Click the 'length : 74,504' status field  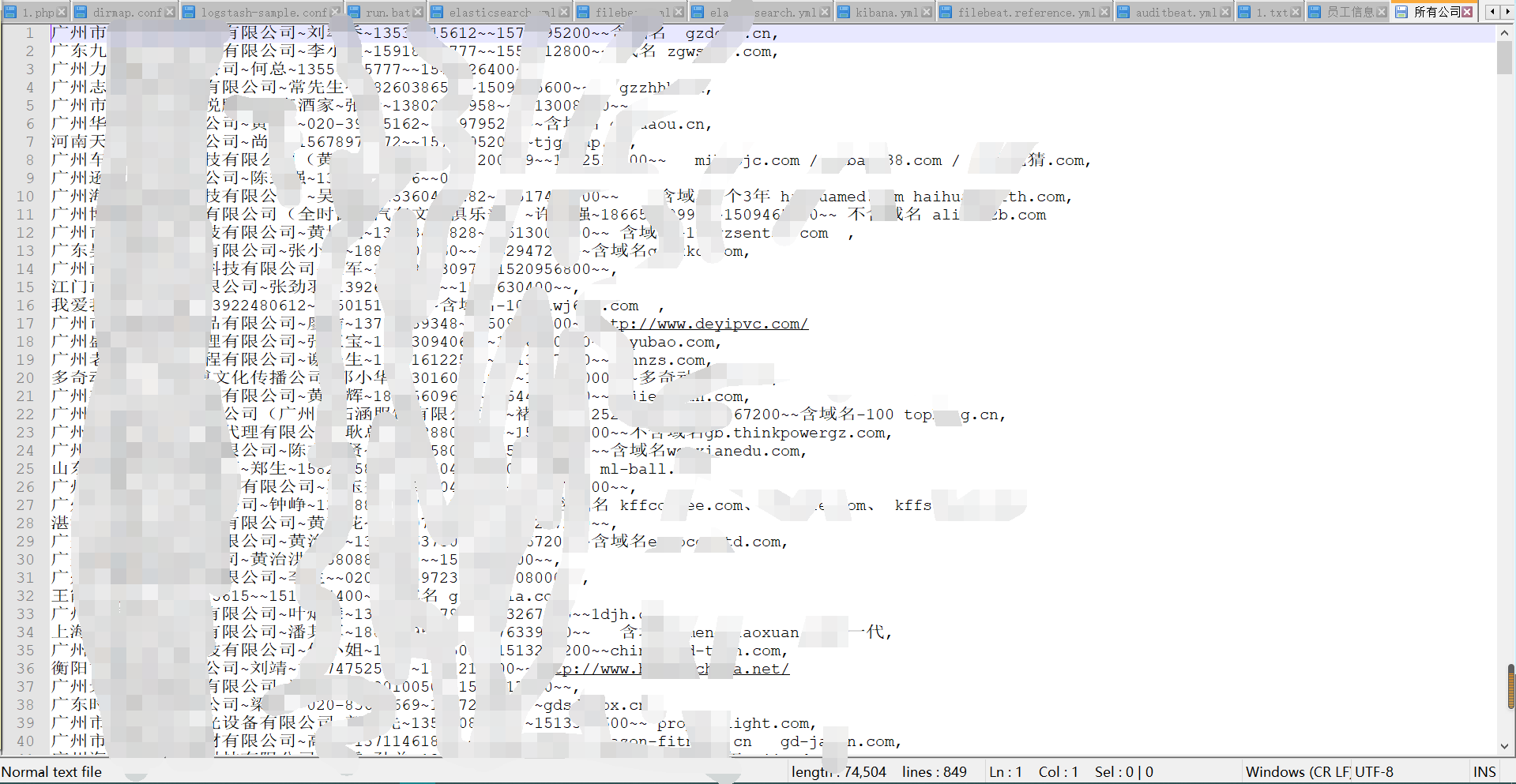click(x=839, y=772)
